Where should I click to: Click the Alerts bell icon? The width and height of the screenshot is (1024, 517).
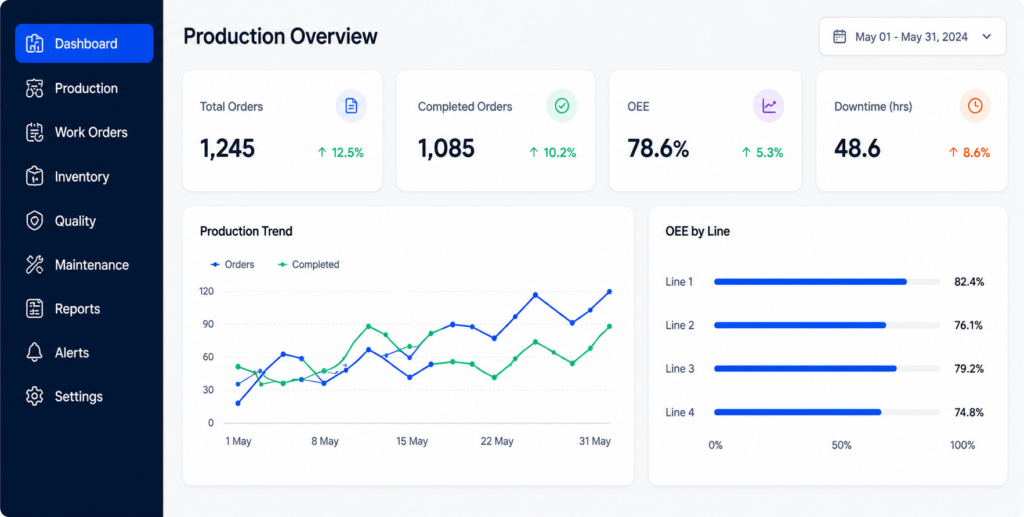(x=35, y=352)
